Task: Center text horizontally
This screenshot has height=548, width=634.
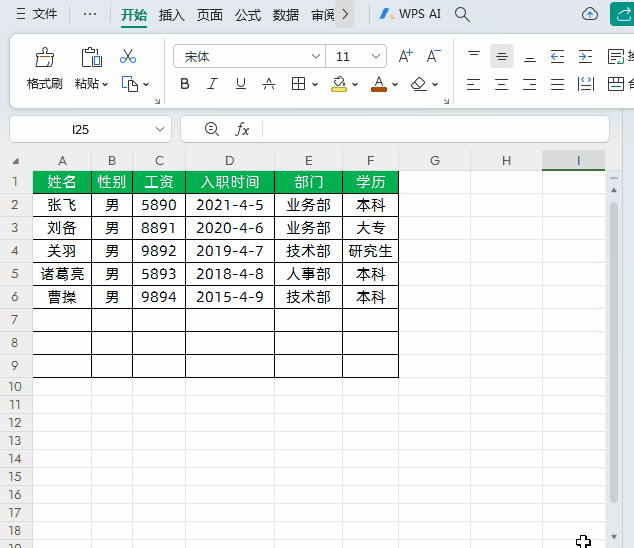Action: pyautogui.click(x=502, y=84)
